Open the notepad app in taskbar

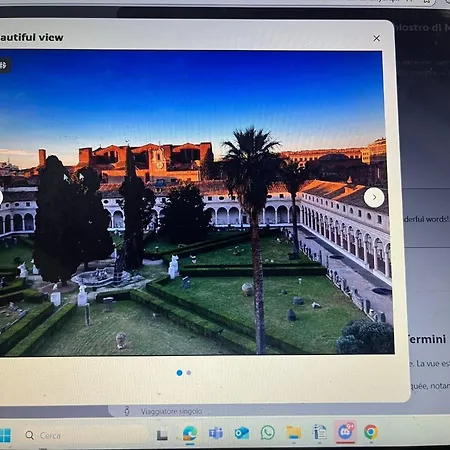pos(320,432)
